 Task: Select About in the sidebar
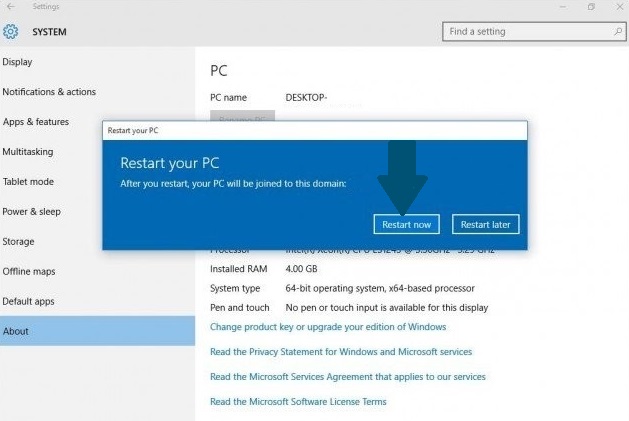pos(97,331)
